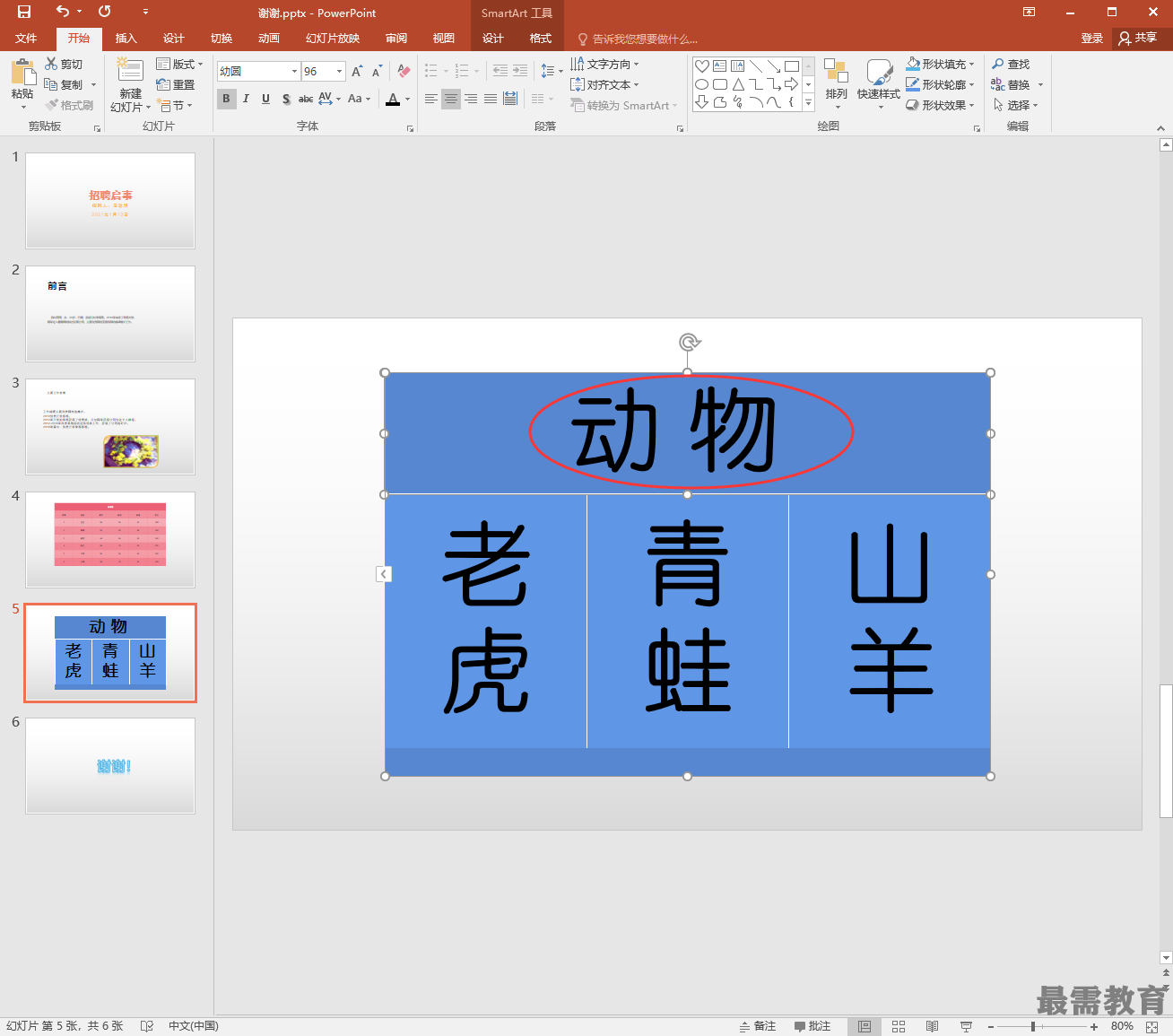Select the right arrow shape in gallery
The width and height of the screenshot is (1173, 1036).
(x=792, y=84)
